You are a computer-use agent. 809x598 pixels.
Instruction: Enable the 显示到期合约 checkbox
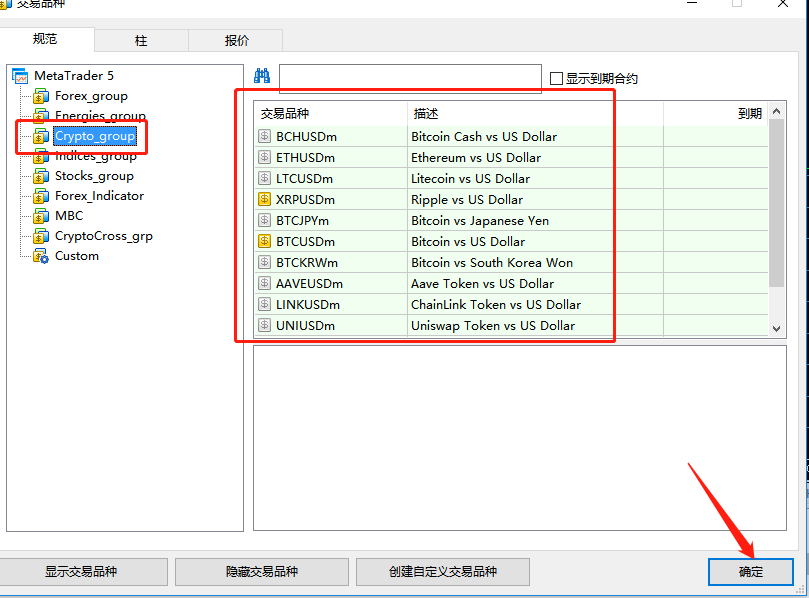tap(556, 78)
